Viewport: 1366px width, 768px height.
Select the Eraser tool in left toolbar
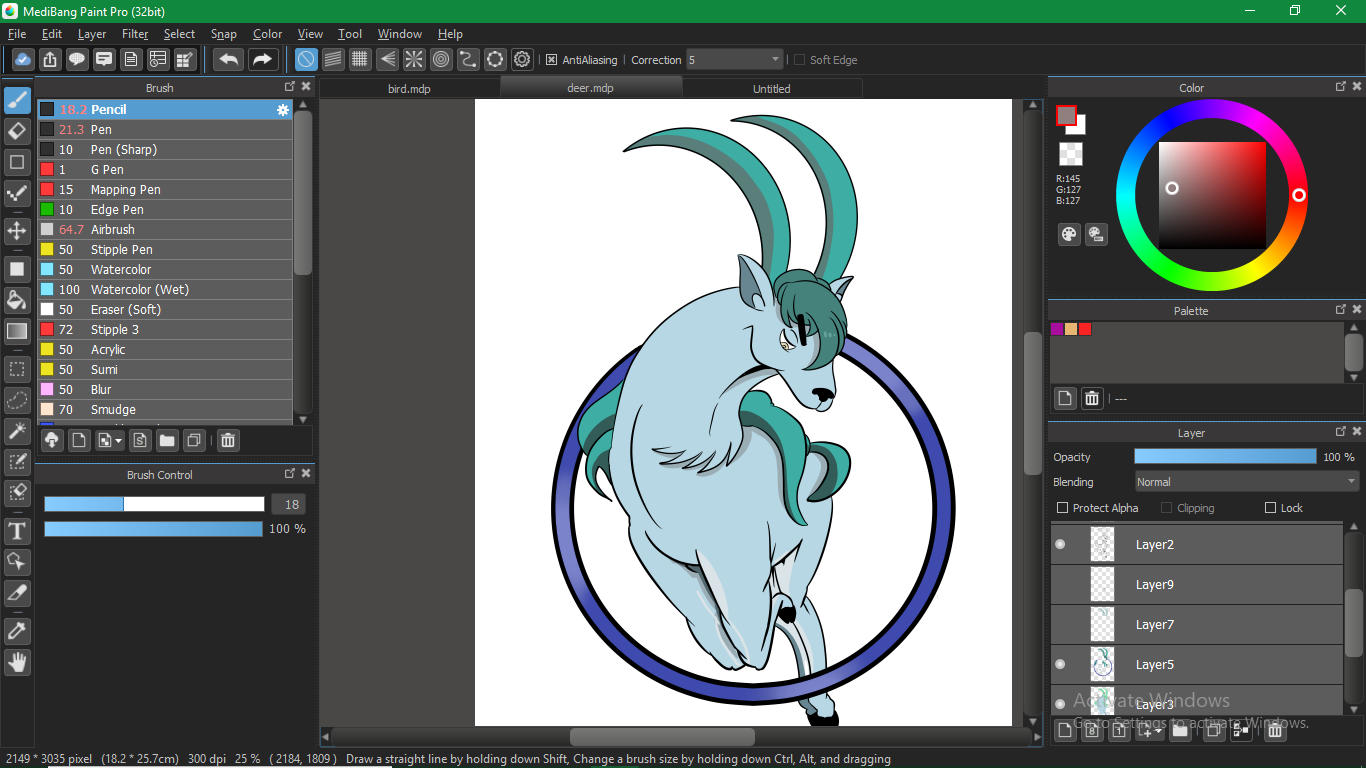[17, 131]
